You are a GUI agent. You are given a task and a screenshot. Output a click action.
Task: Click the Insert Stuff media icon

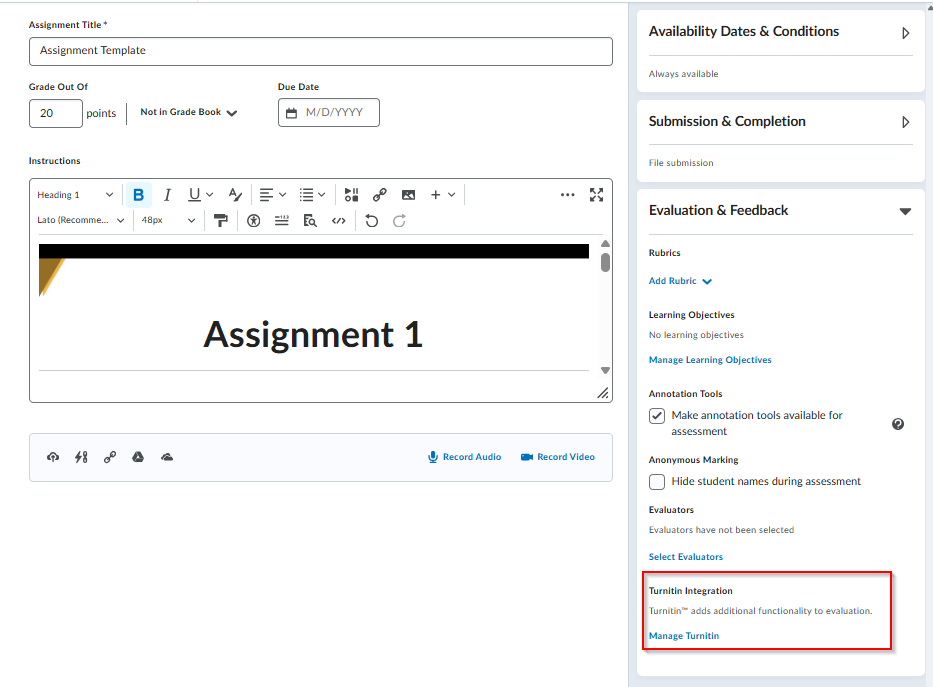[351, 195]
